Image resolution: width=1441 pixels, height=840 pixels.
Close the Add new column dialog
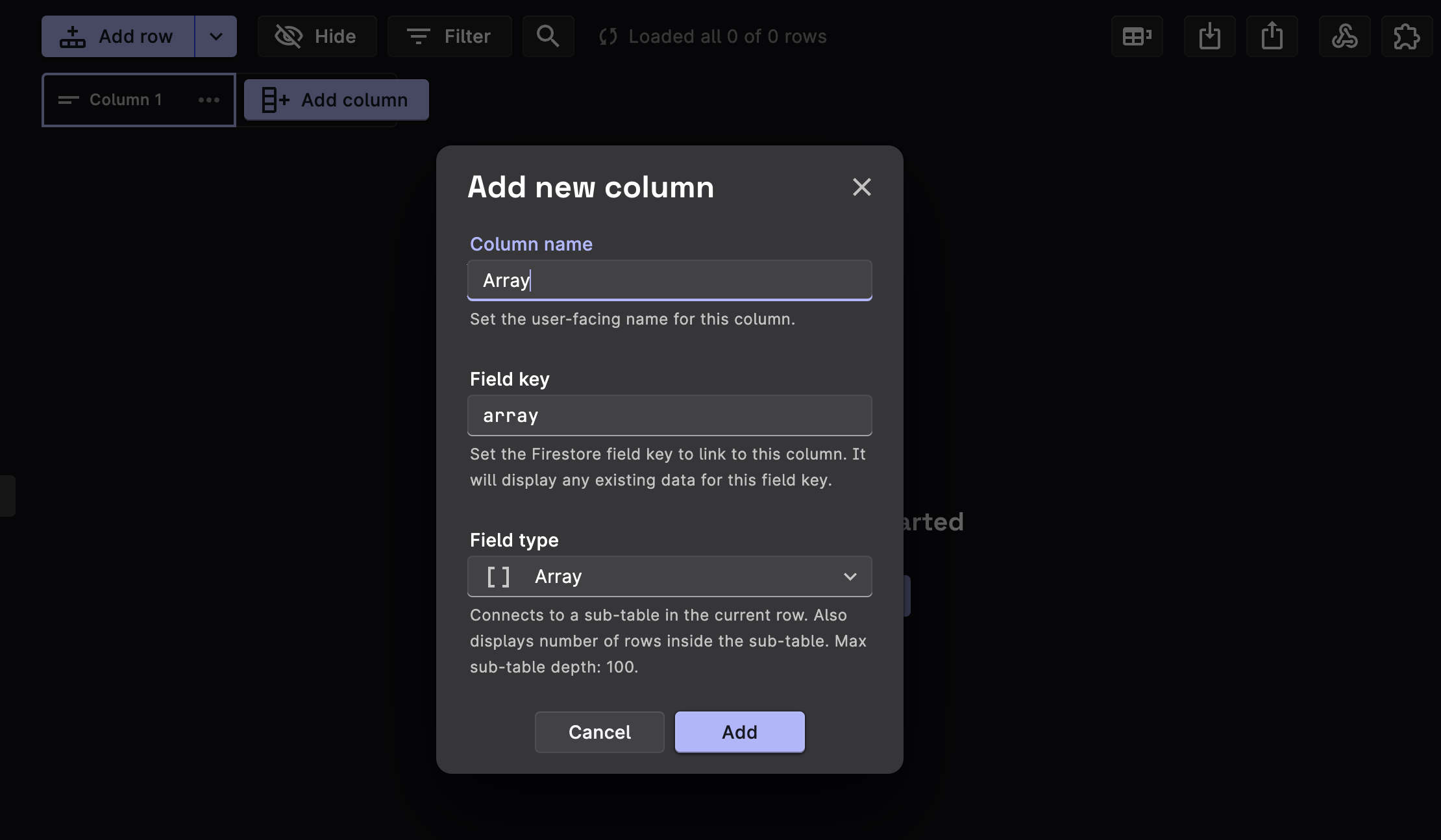pyautogui.click(x=861, y=187)
